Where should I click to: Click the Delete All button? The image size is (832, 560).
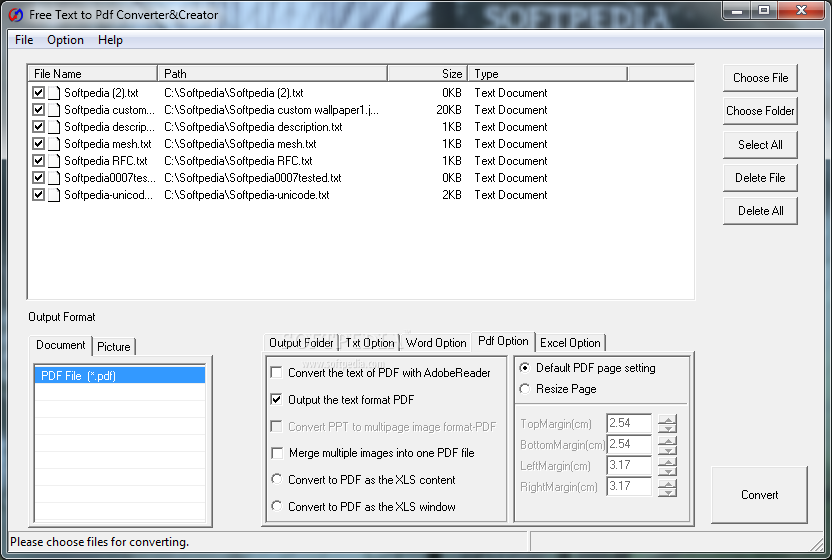pyautogui.click(x=760, y=211)
